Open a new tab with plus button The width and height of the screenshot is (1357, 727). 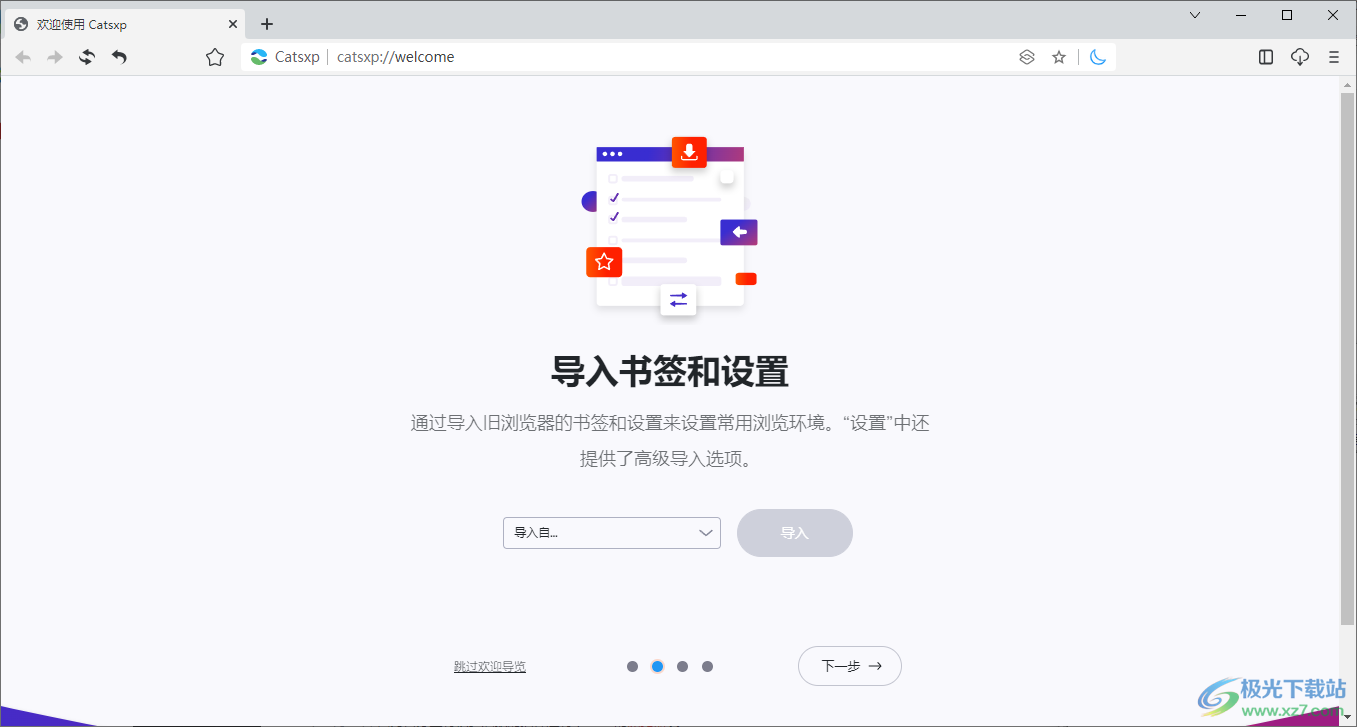pos(267,24)
